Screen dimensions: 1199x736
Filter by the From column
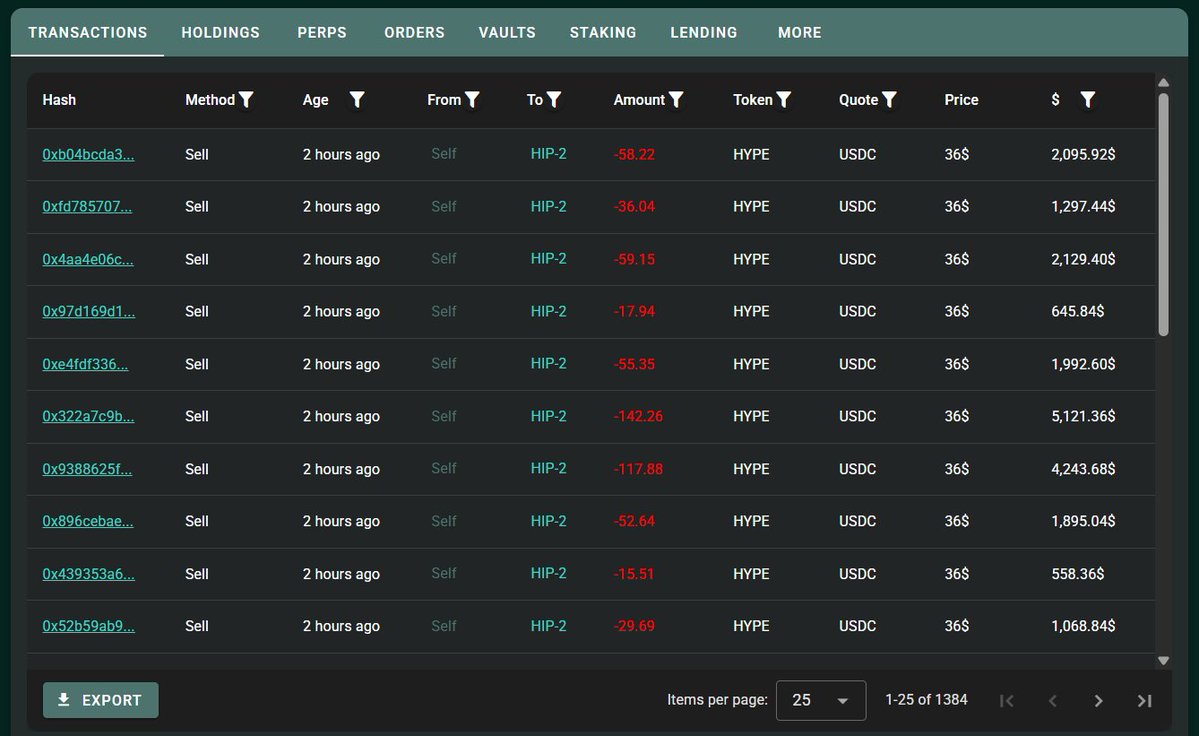pyautogui.click(x=473, y=100)
